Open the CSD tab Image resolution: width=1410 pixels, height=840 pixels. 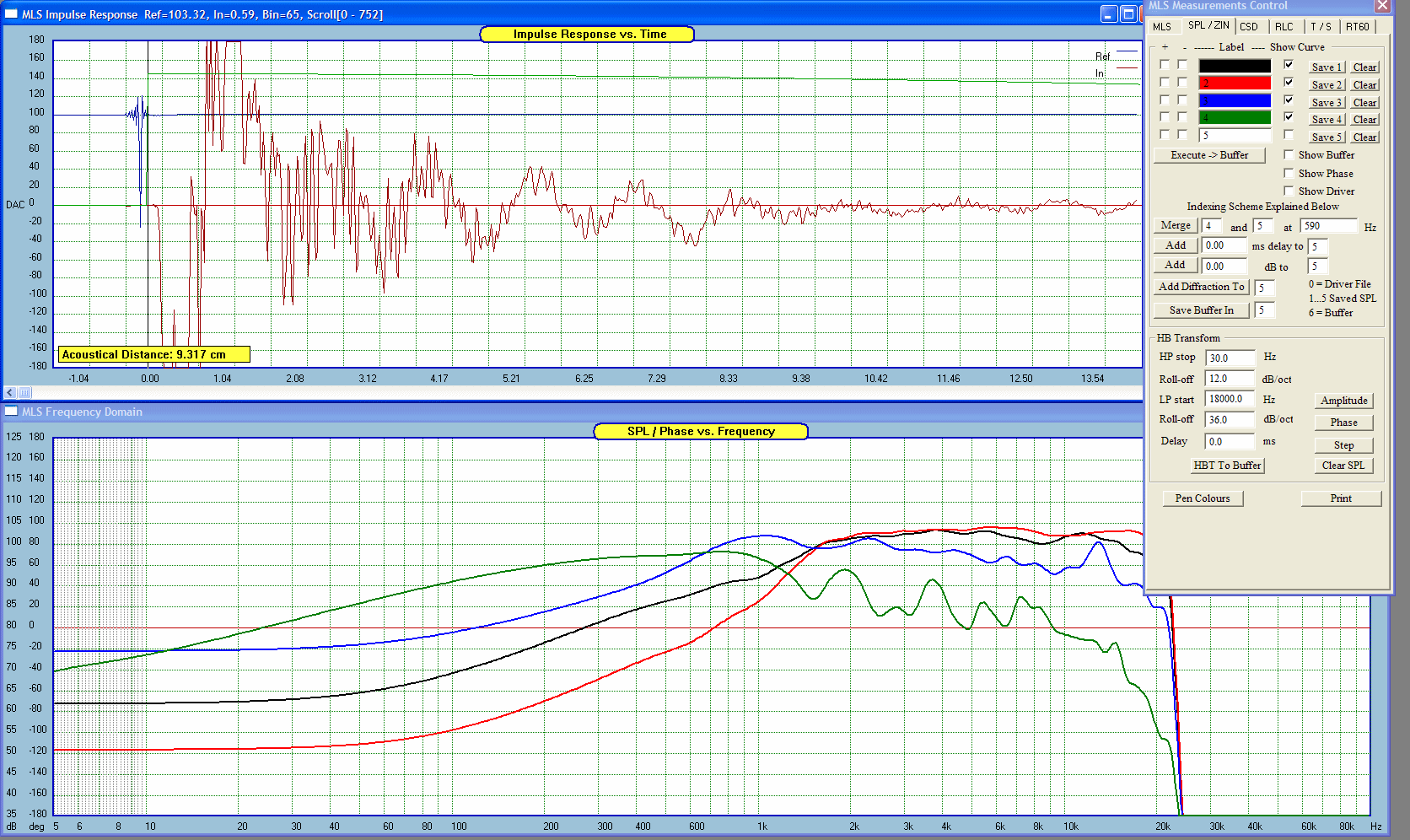point(1249,27)
